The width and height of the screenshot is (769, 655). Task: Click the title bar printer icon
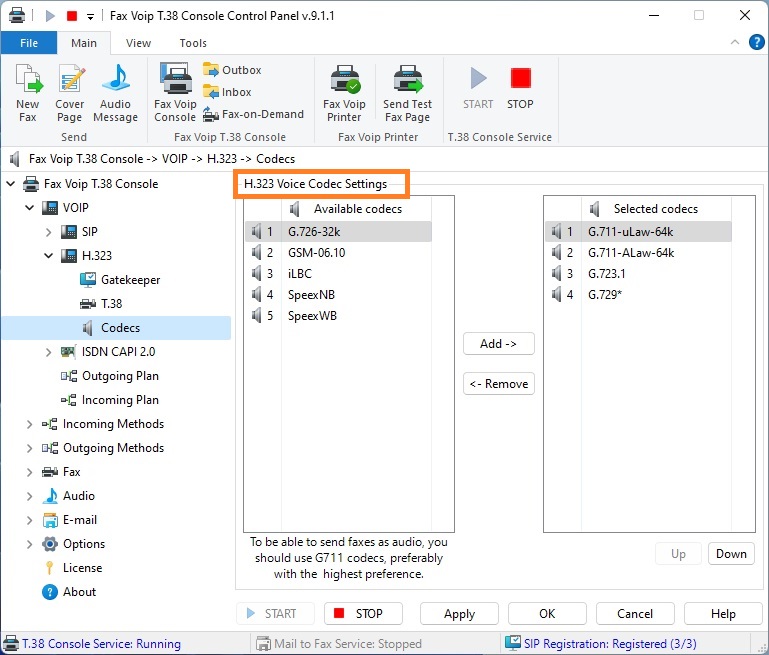tap(17, 16)
